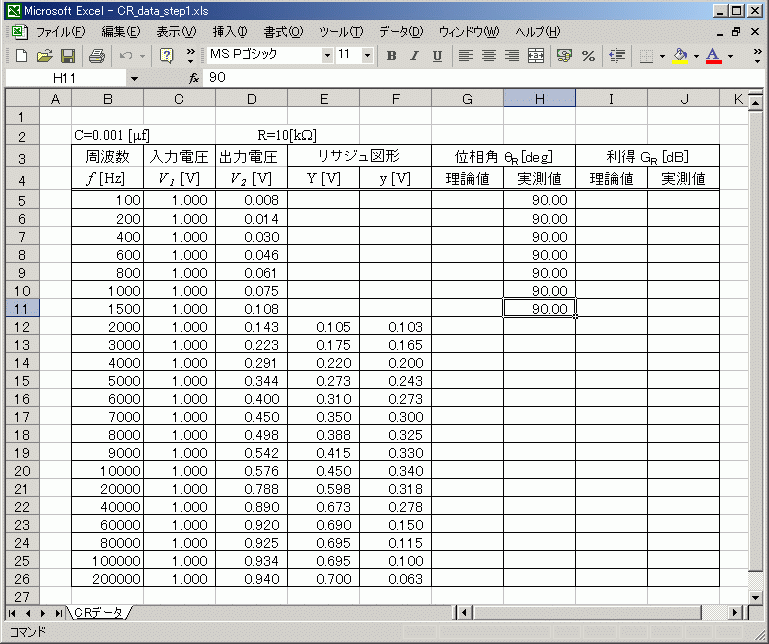This screenshot has width=769, height=644.
Task: Click the New workbook icon
Action: coord(19,56)
